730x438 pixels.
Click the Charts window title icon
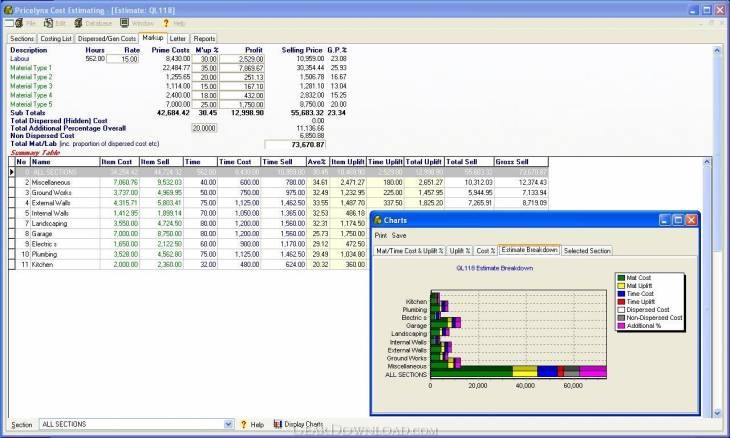(378, 220)
